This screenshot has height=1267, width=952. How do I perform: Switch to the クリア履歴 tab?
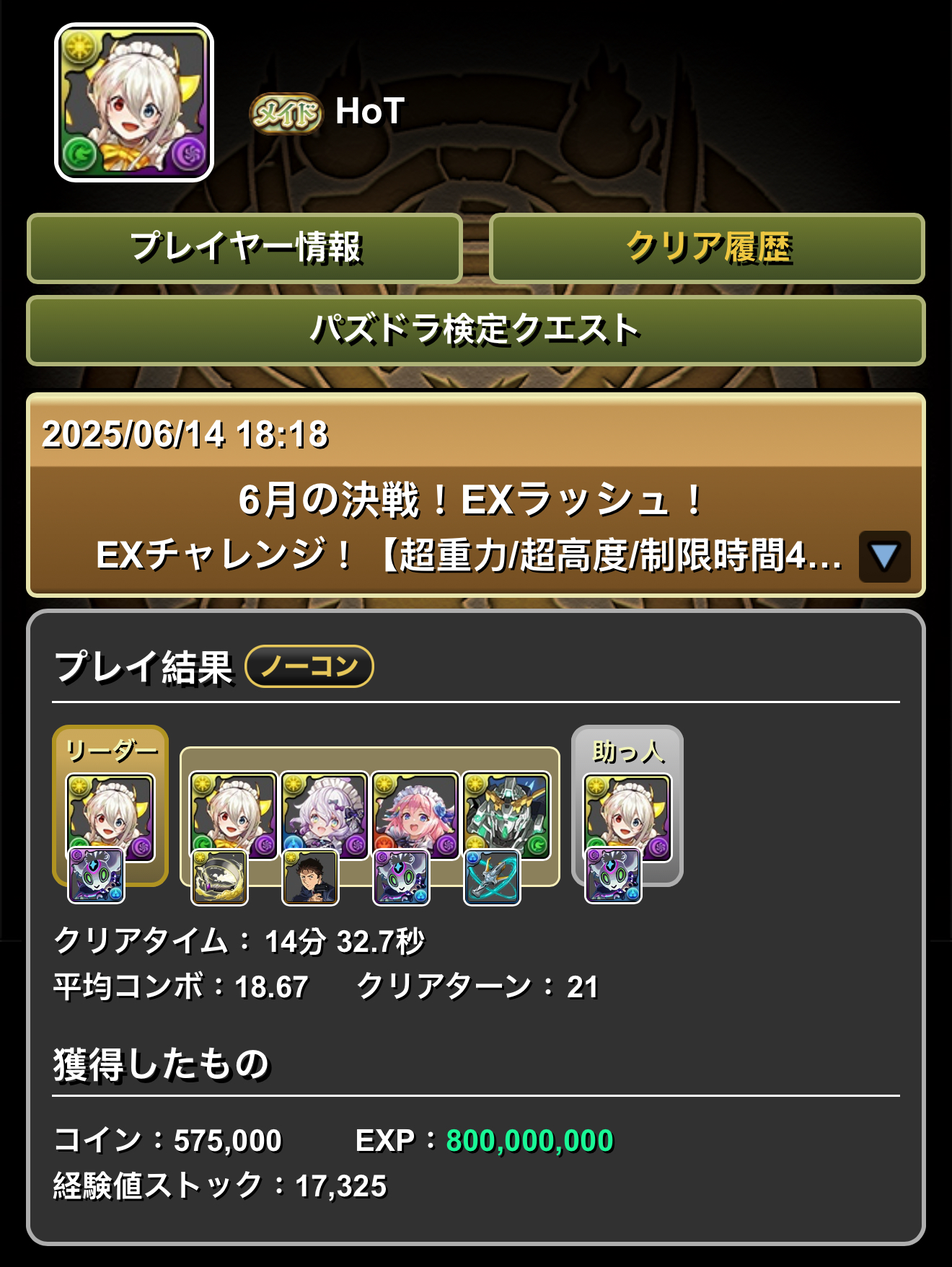707,248
